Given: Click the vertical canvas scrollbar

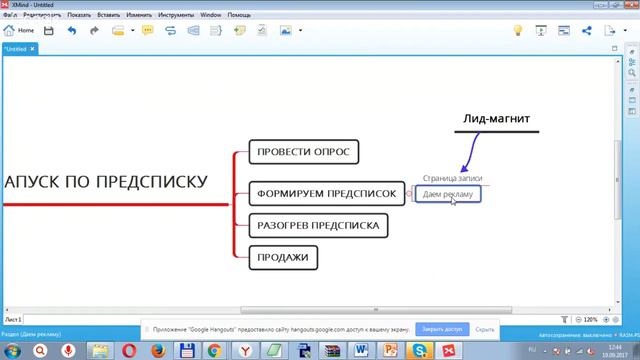Looking at the screenshot, I should click(618, 180).
